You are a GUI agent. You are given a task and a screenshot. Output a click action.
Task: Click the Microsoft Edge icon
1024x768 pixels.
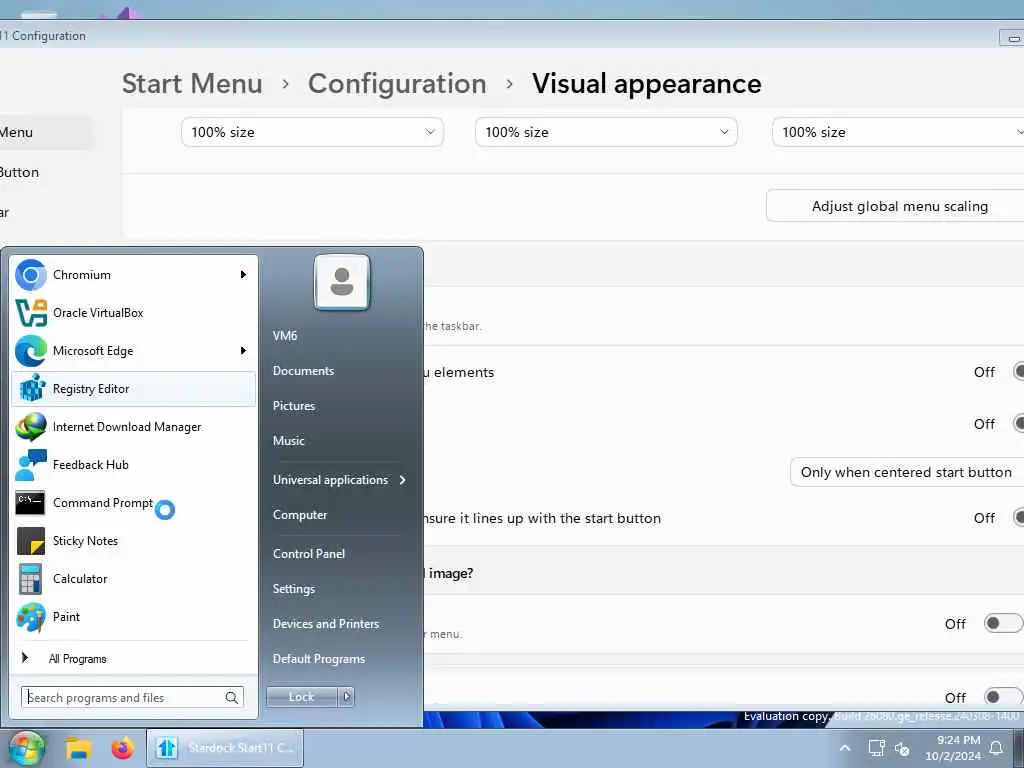point(31,351)
